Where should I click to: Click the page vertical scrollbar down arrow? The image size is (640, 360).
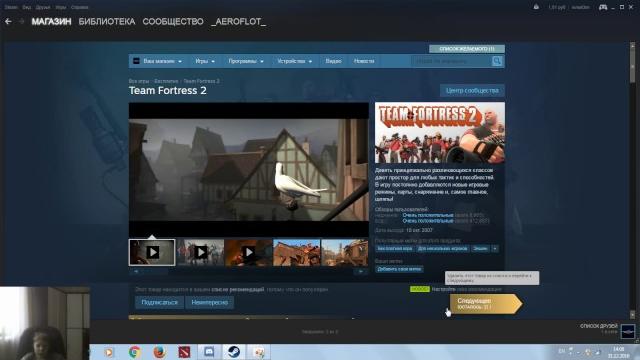pos(633,314)
